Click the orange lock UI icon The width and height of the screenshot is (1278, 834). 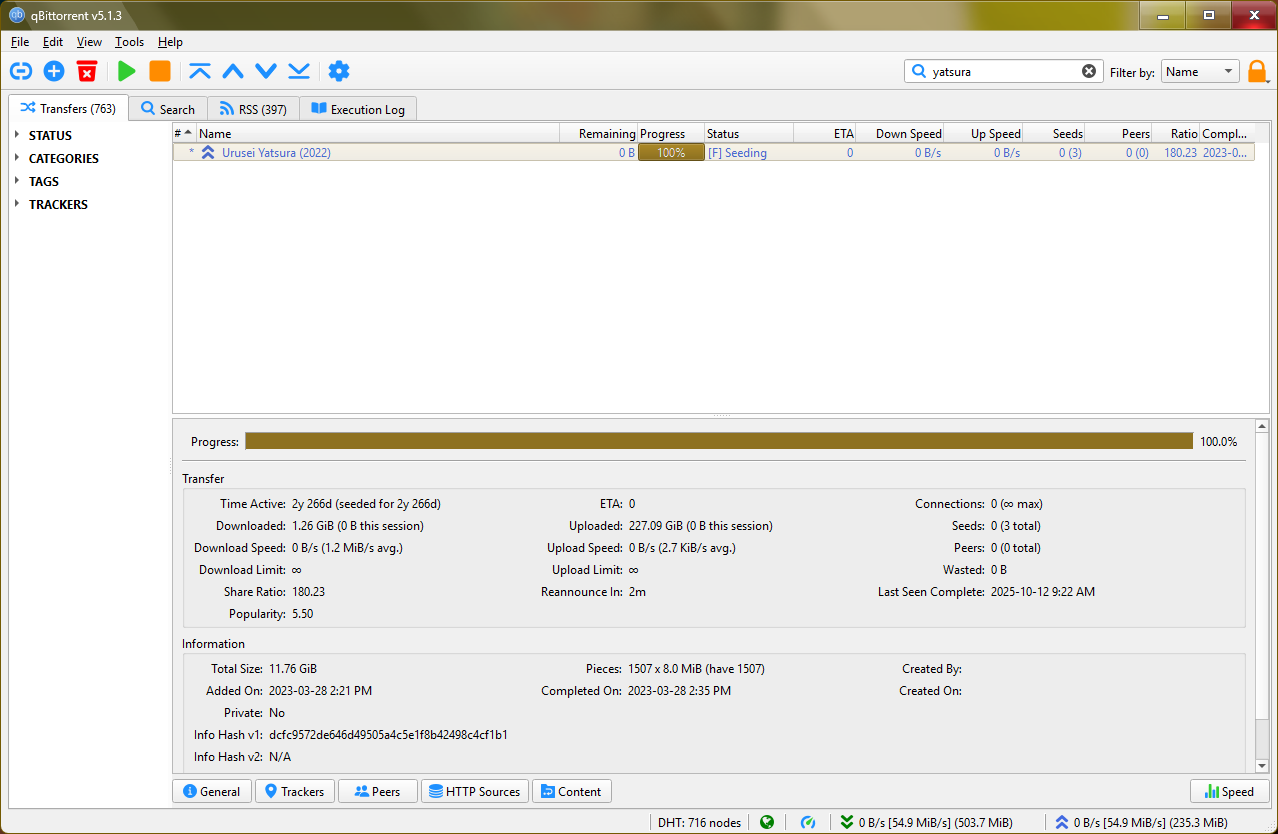(1258, 72)
